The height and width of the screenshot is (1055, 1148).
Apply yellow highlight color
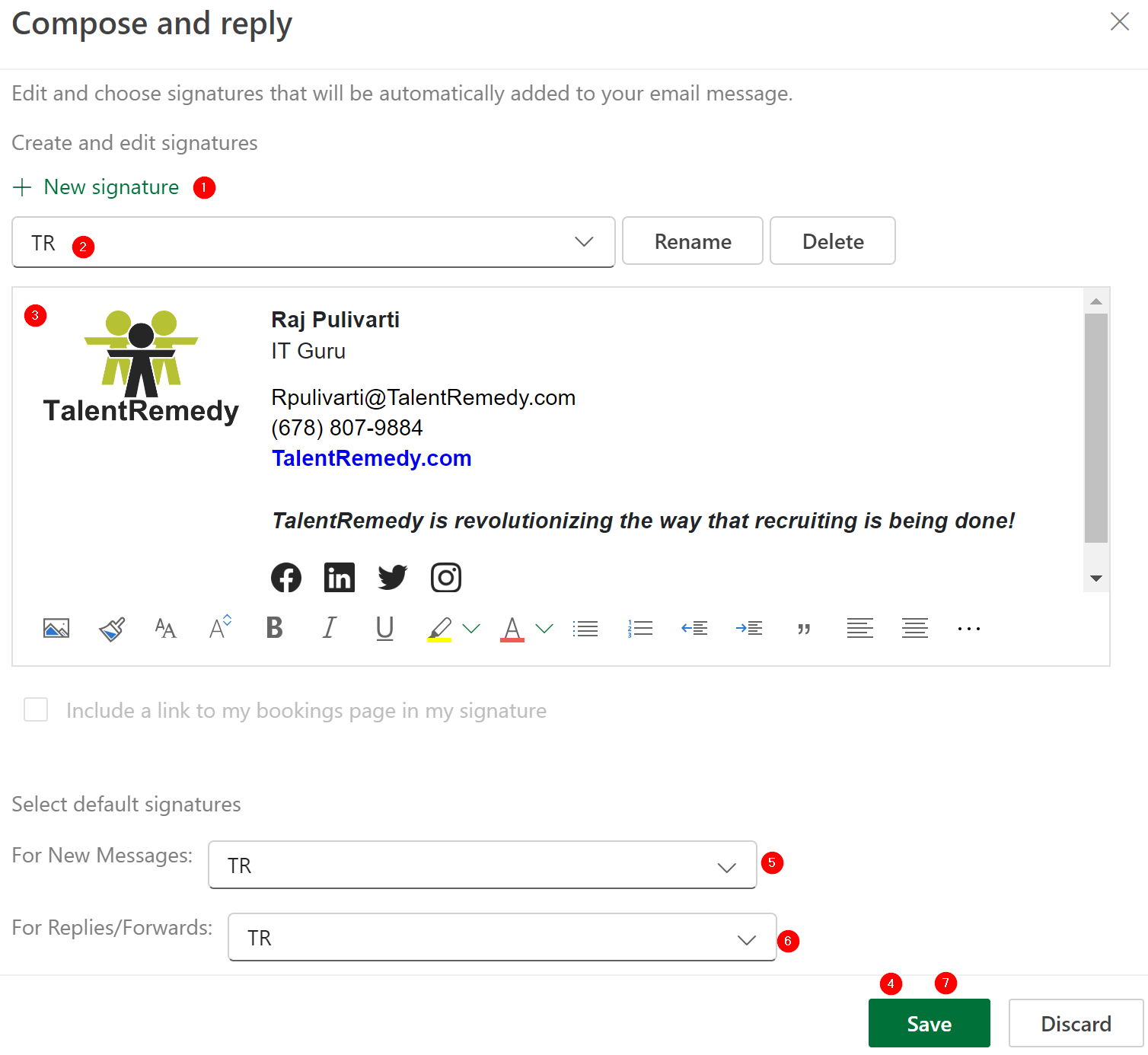439,629
